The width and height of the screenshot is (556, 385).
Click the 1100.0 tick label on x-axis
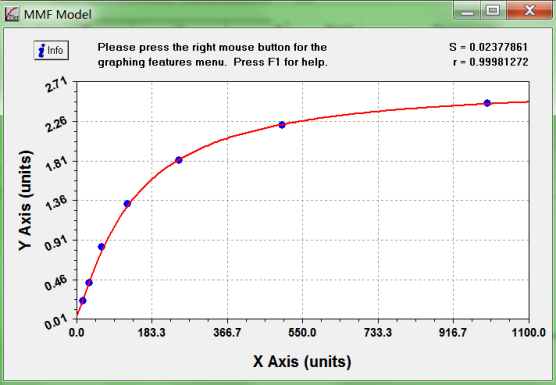point(528,333)
